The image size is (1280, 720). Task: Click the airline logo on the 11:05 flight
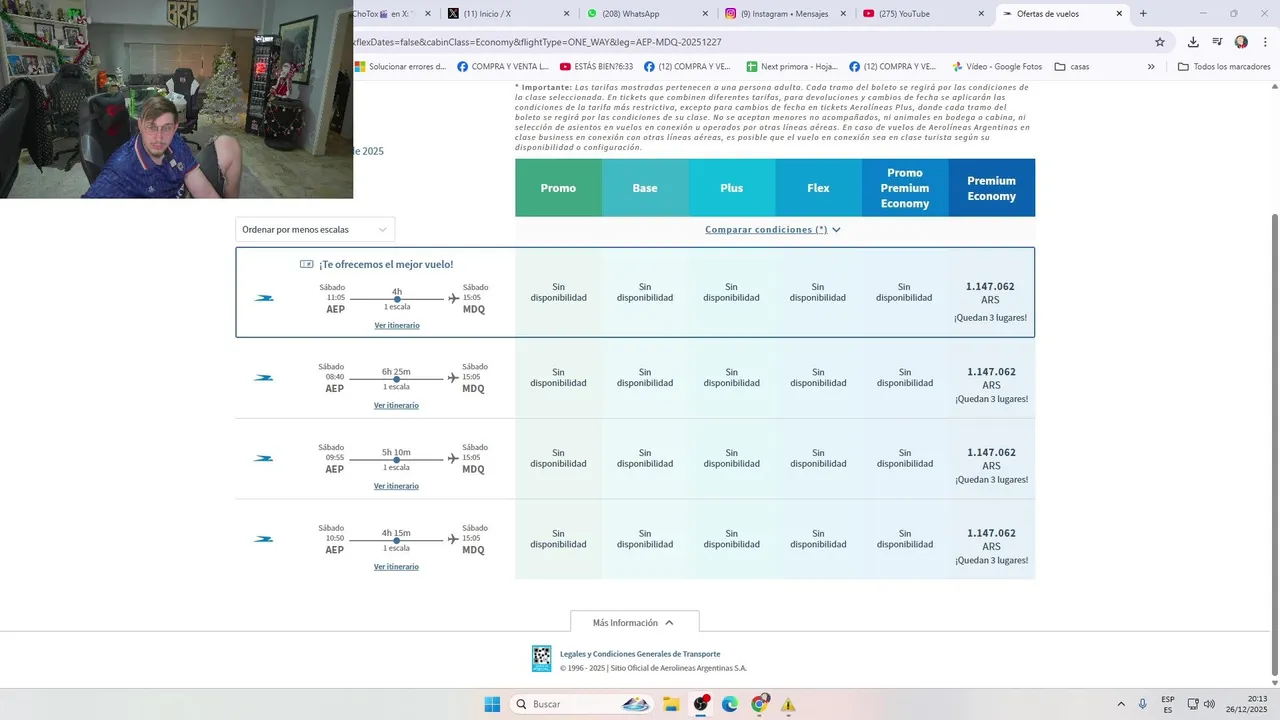pos(264,298)
